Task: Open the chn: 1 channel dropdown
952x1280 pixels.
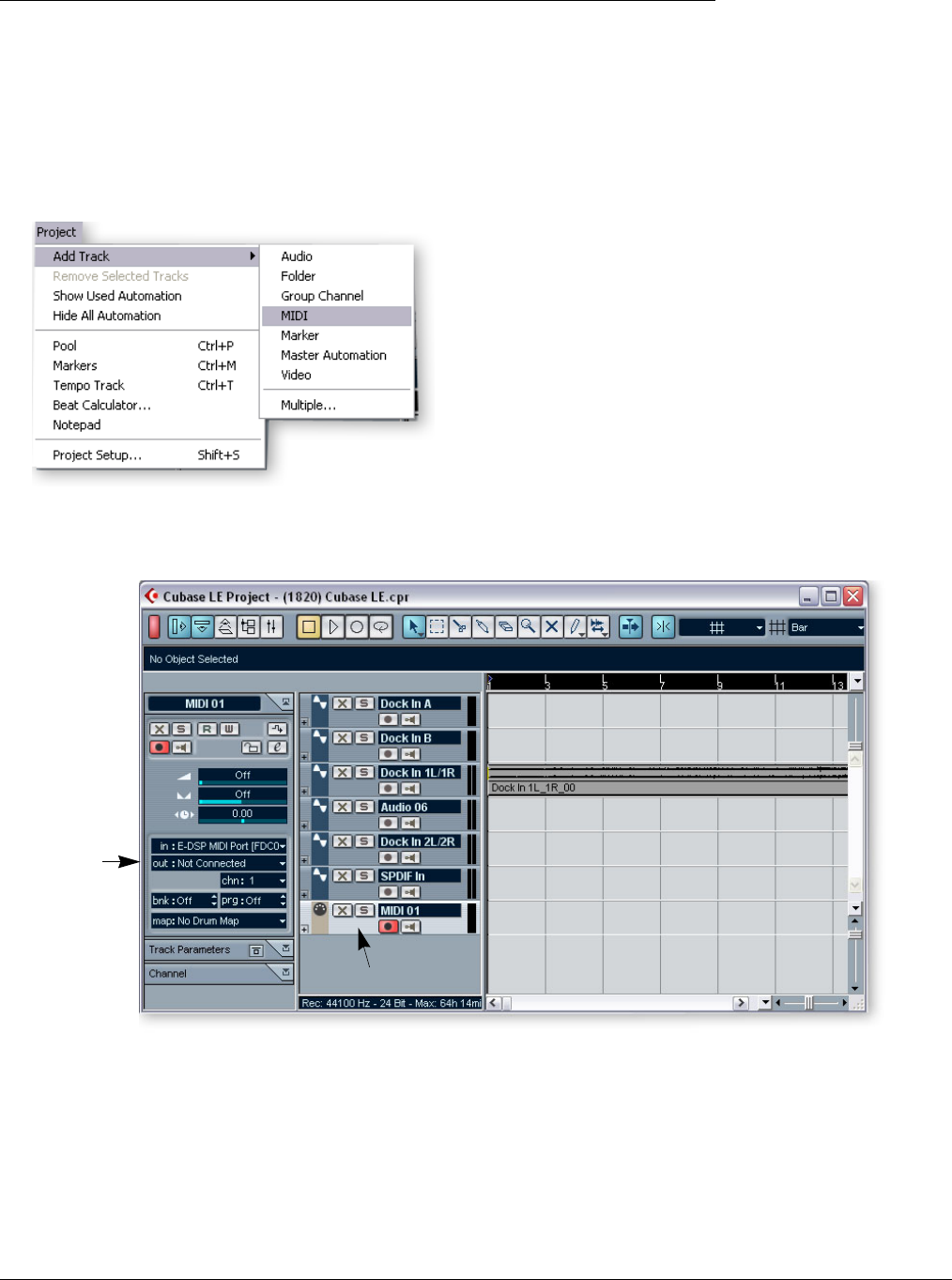Action: (253, 881)
